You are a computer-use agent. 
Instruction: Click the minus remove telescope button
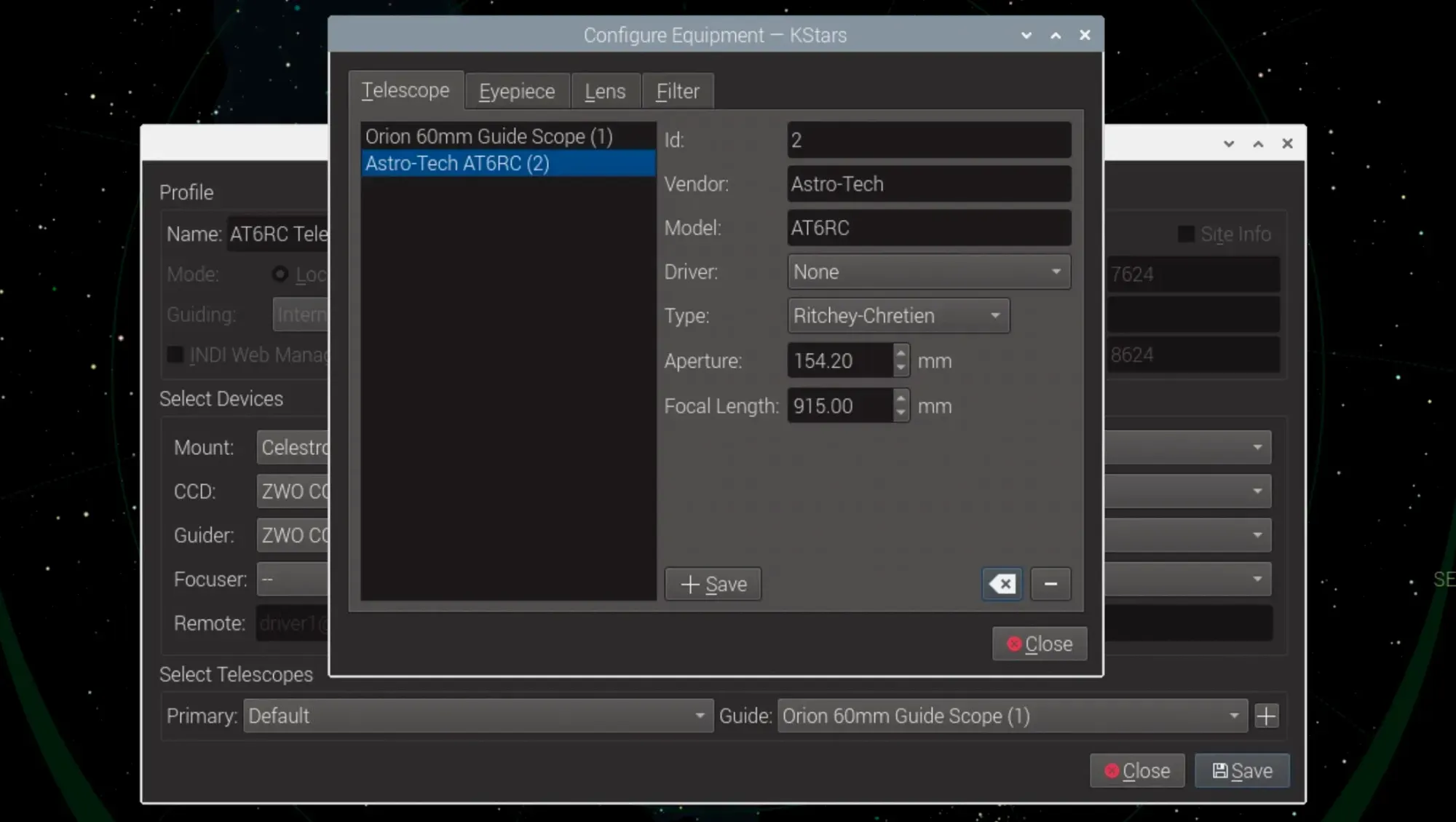(1050, 584)
